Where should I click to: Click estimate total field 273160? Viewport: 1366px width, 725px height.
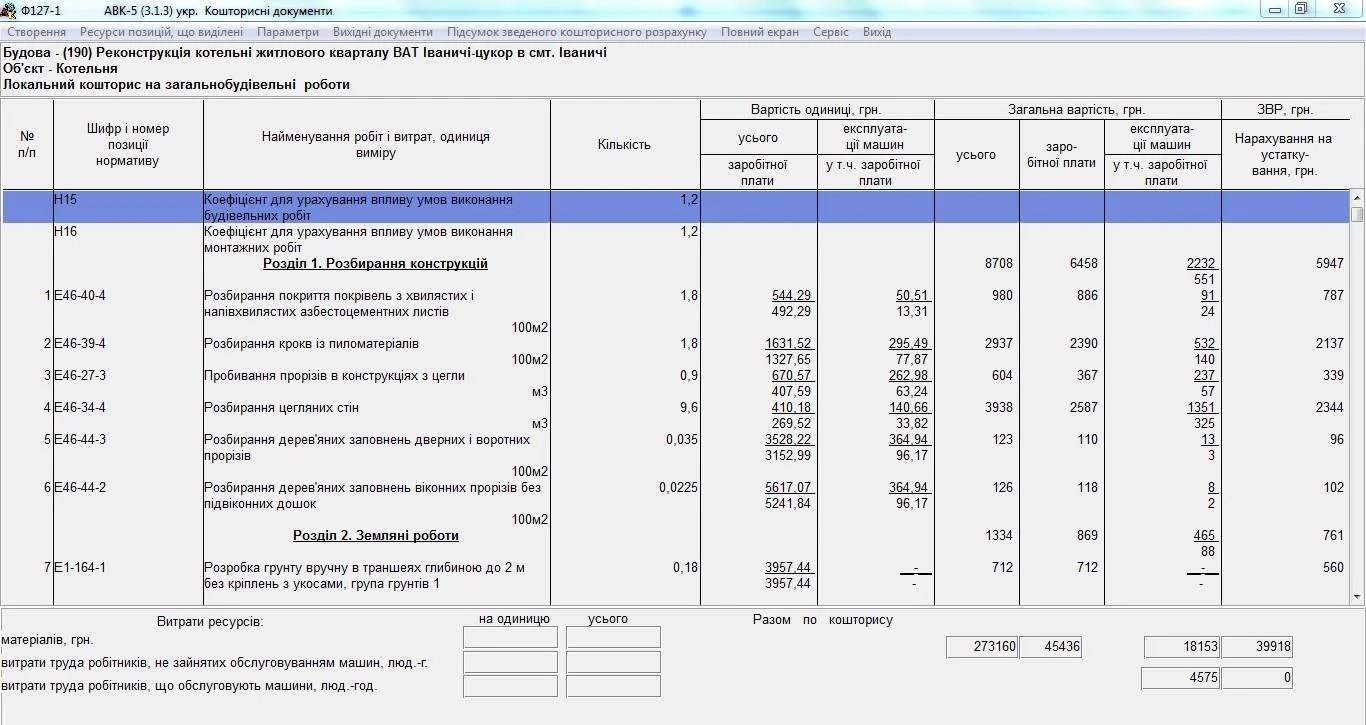[x=982, y=647]
